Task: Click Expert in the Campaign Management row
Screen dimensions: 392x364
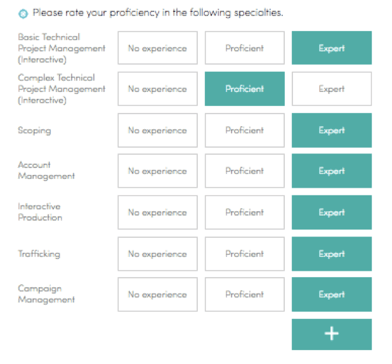Action: click(x=332, y=295)
